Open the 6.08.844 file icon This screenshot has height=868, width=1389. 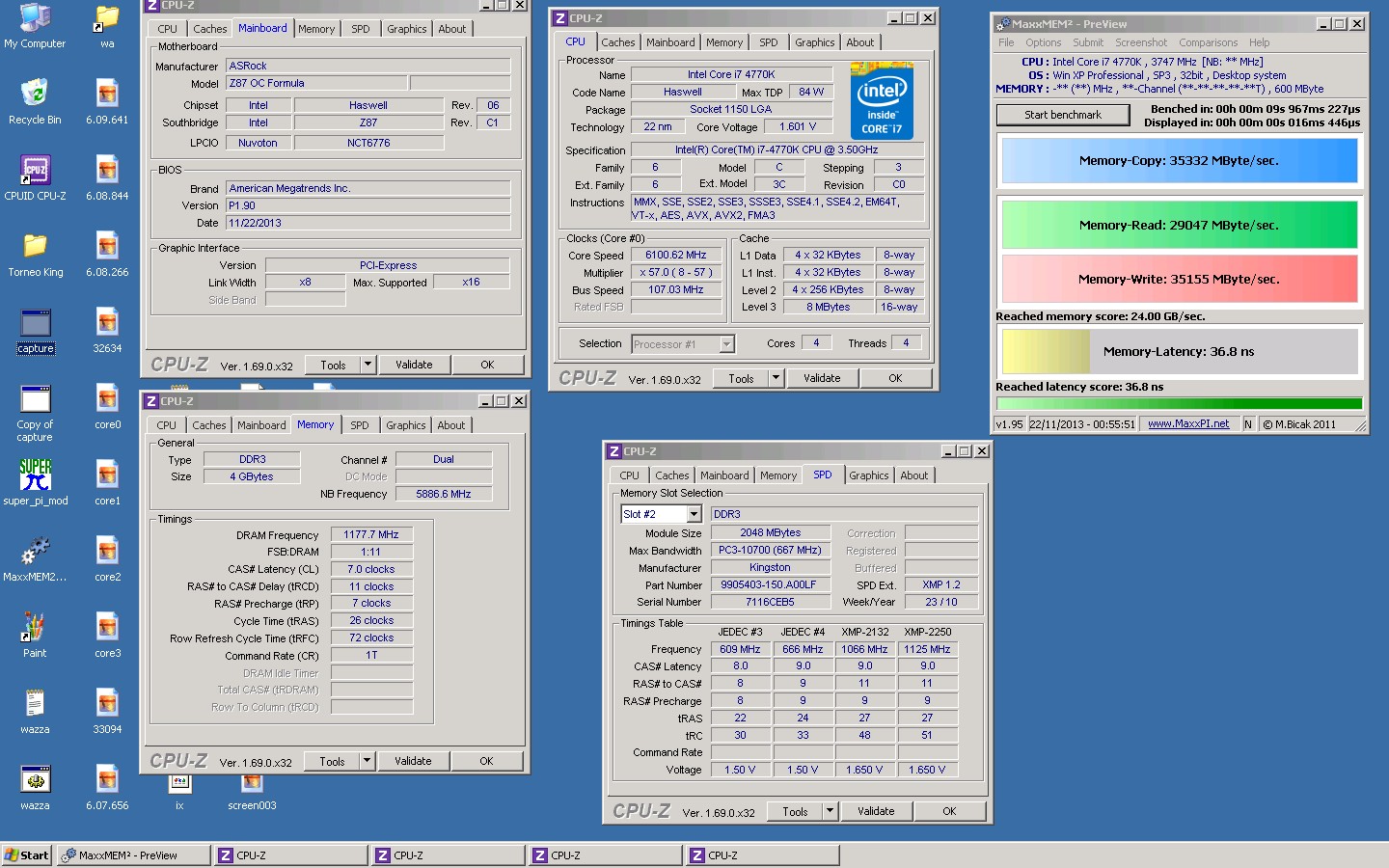(x=107, y=176)
